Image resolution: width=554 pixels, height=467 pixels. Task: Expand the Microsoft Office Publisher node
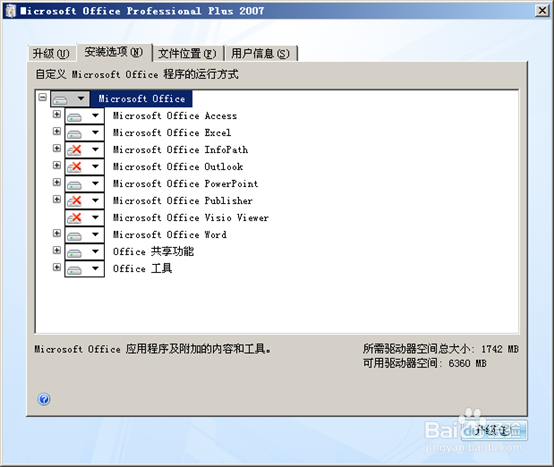57,199
